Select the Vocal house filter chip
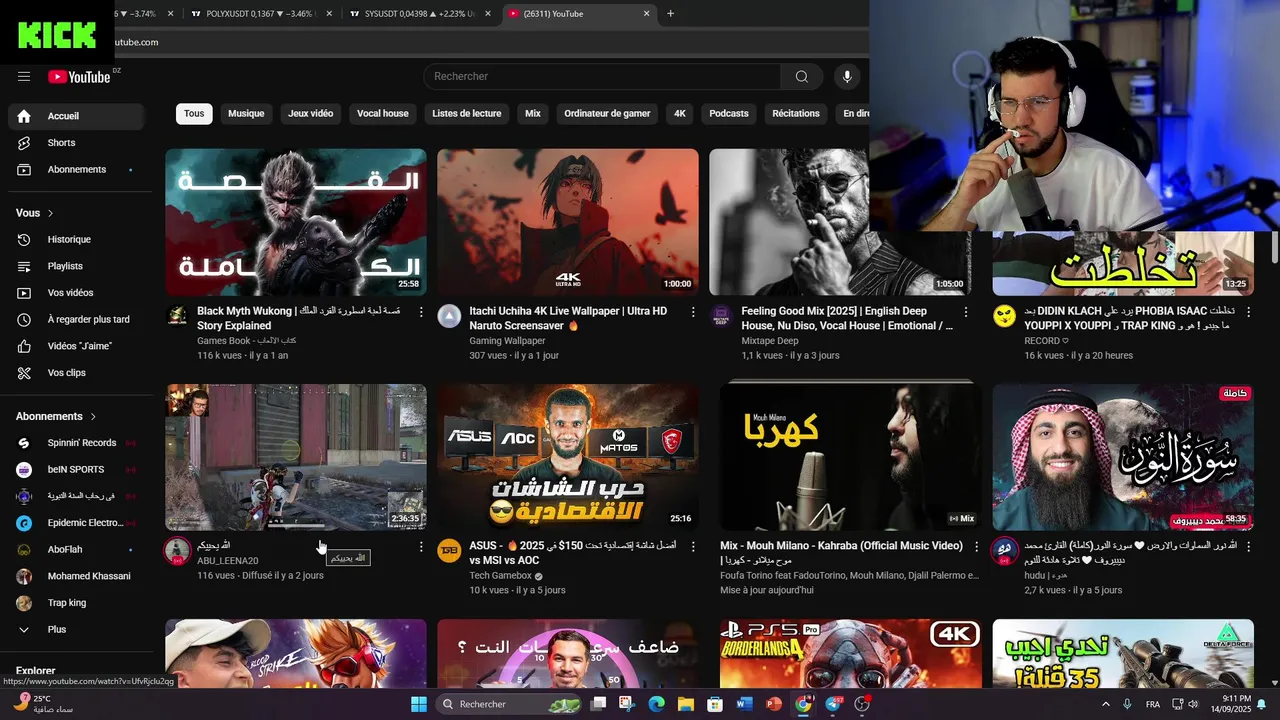Image resolution: width=1280 pixels, height=720 pixels. [x=383, y=114]
